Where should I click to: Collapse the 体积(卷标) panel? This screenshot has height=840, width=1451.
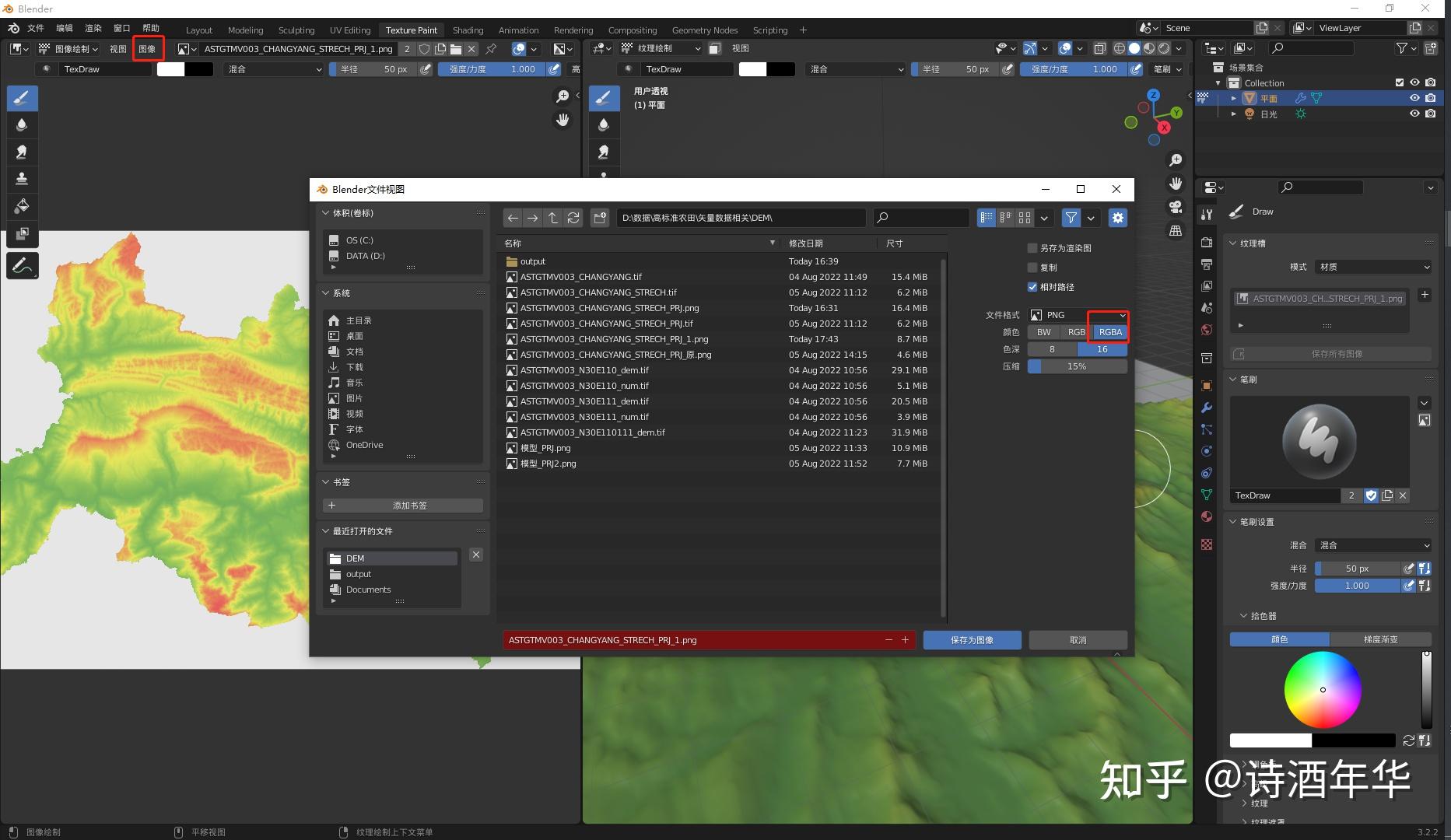pos(325,213)
